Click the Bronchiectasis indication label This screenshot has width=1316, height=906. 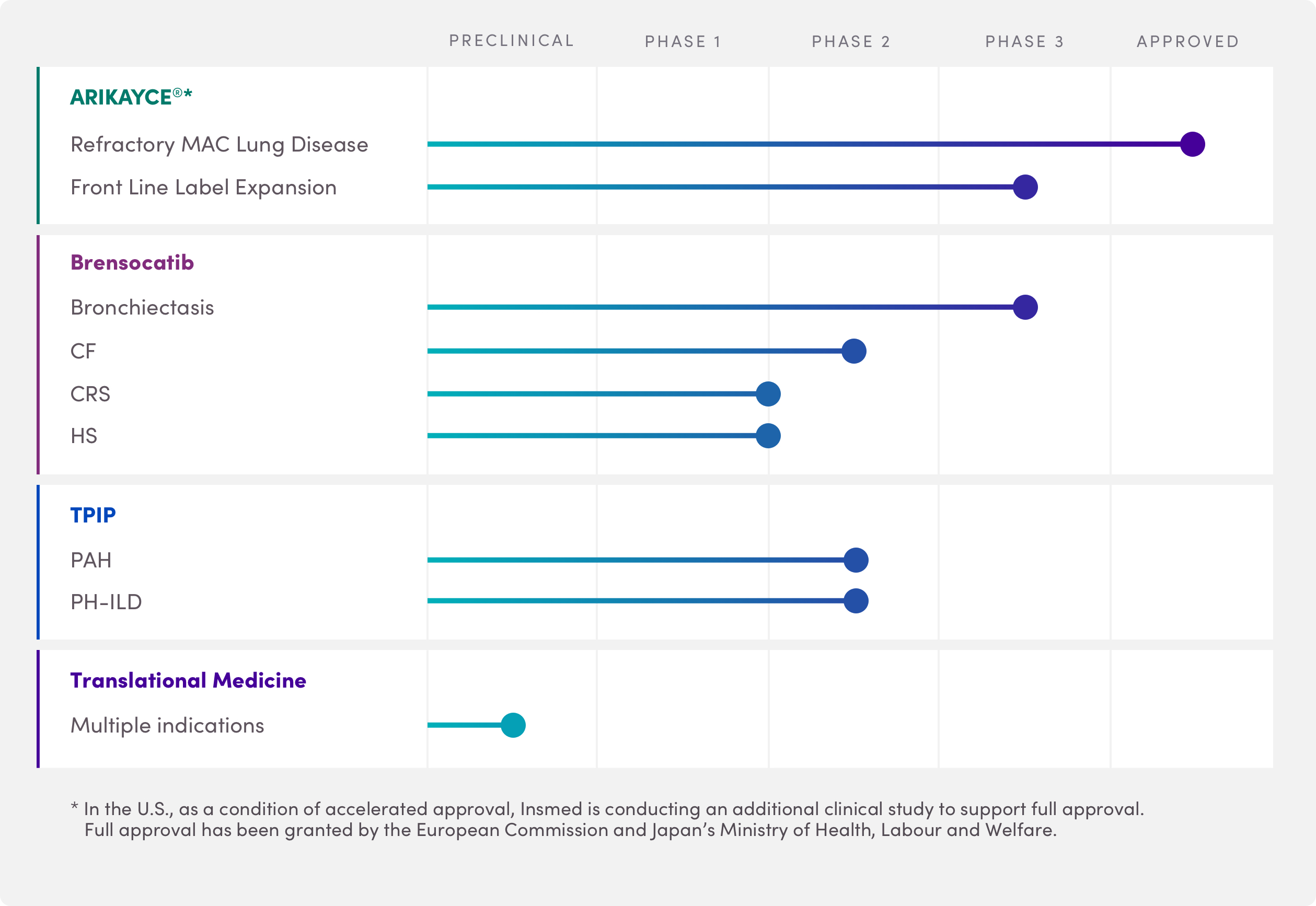pyautogui.click(x=142, y=308)
